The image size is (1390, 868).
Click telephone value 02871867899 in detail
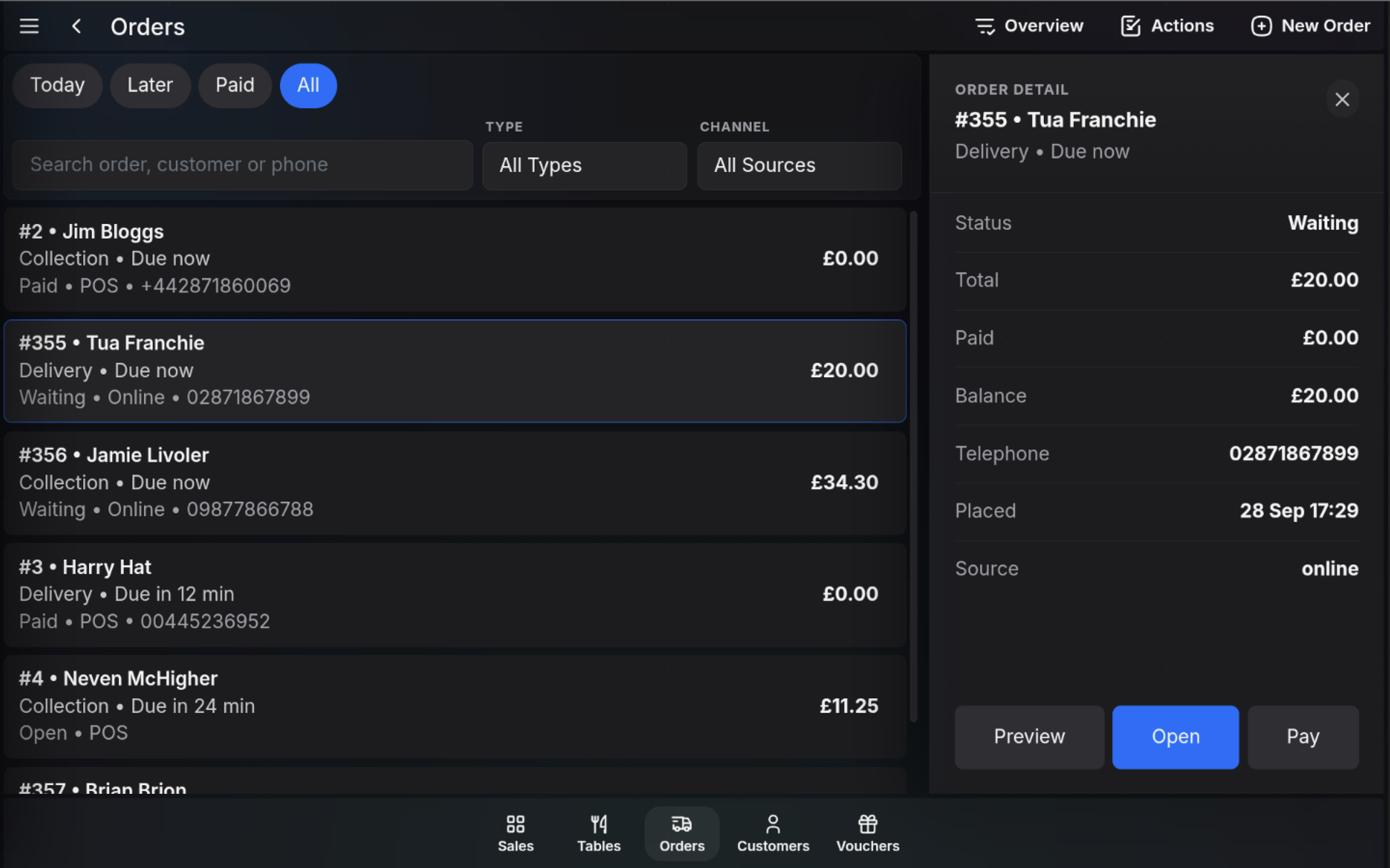1293,454
